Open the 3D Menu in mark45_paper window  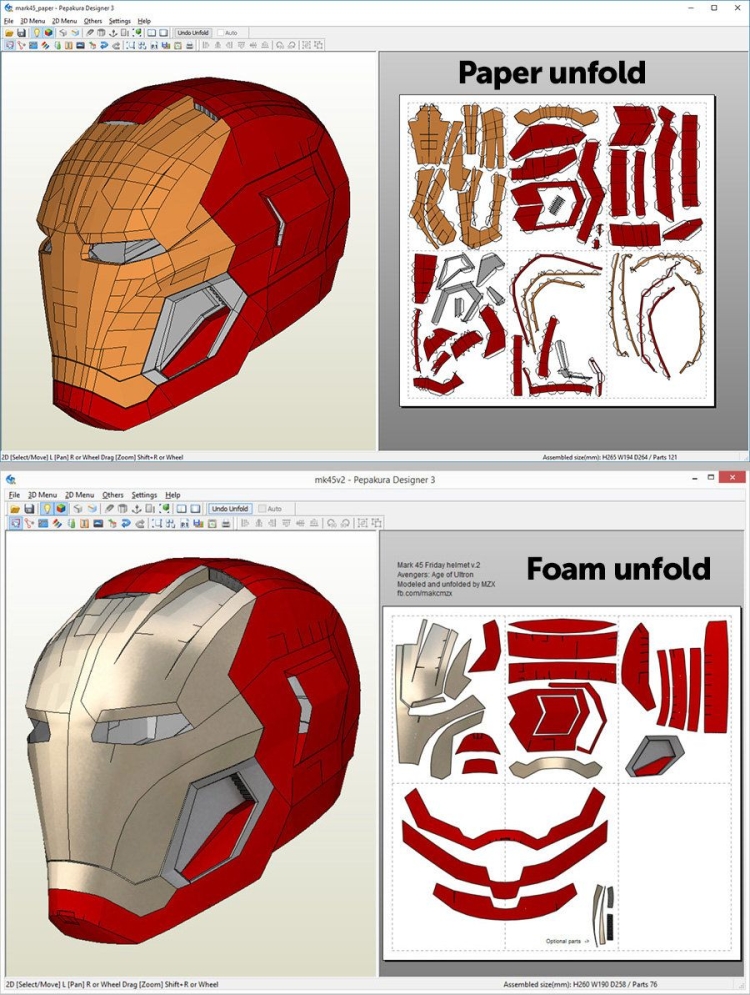click(x=32, y=21)
